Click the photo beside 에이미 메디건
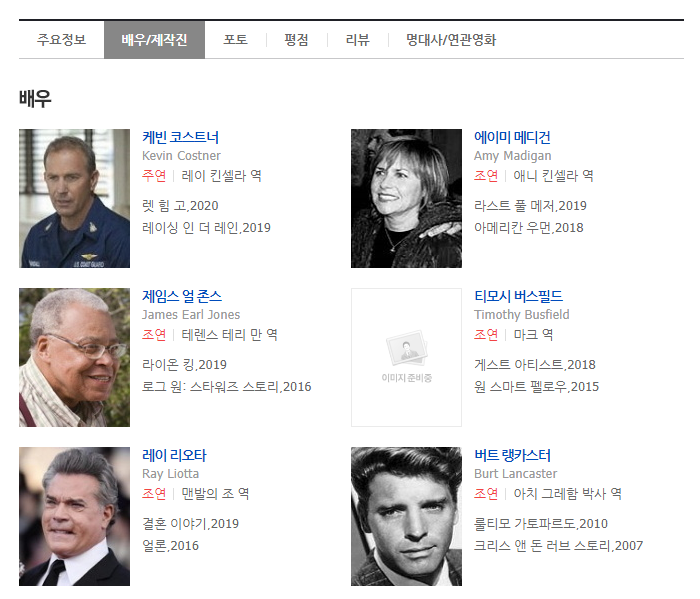Viewport: 700px width, 599px height. (406, 198)
